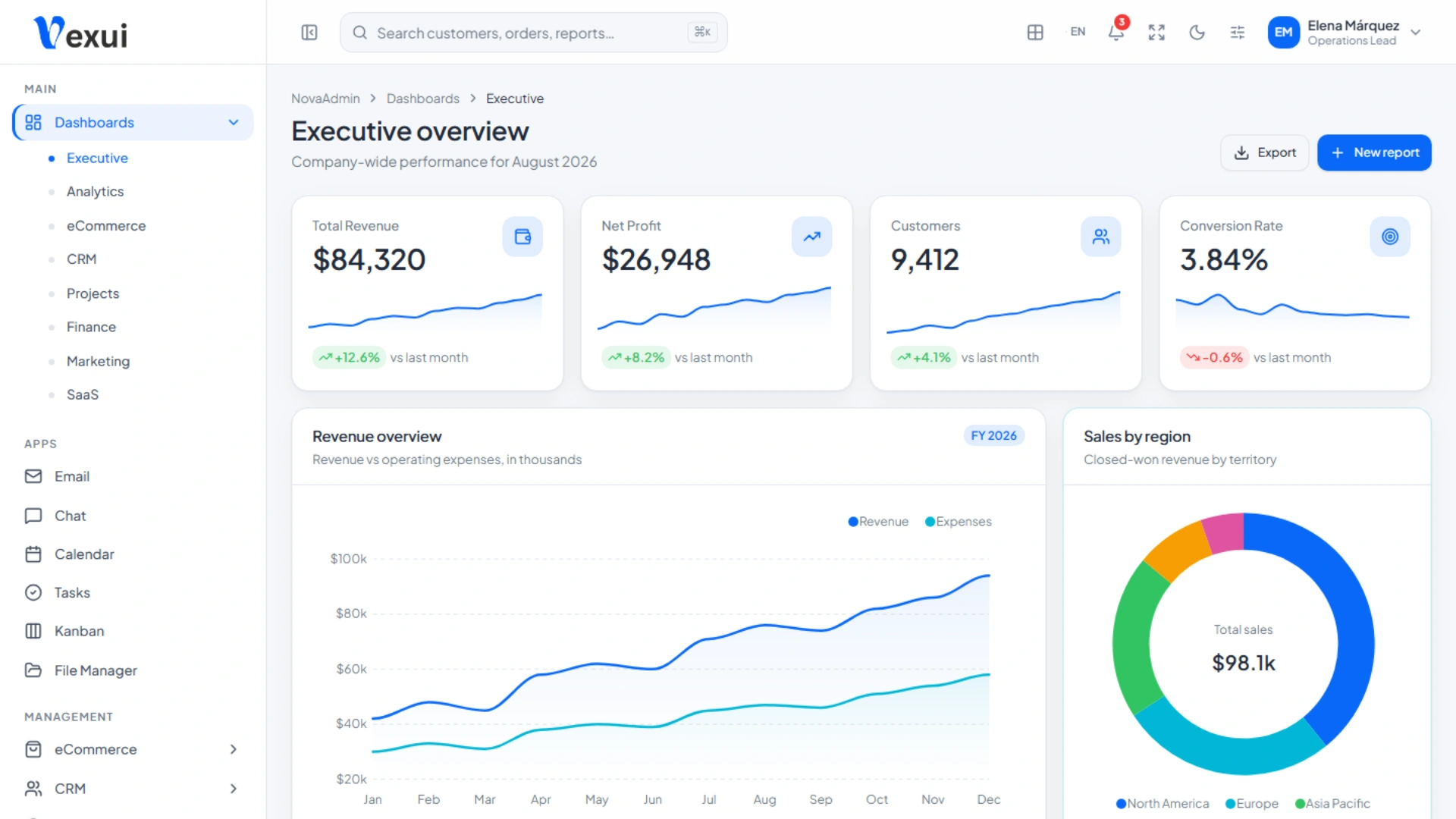Follow the NovaAdmin breadcrumb link
The height and width of the screenshot is (819, 1456).
[x=325, y=99]
